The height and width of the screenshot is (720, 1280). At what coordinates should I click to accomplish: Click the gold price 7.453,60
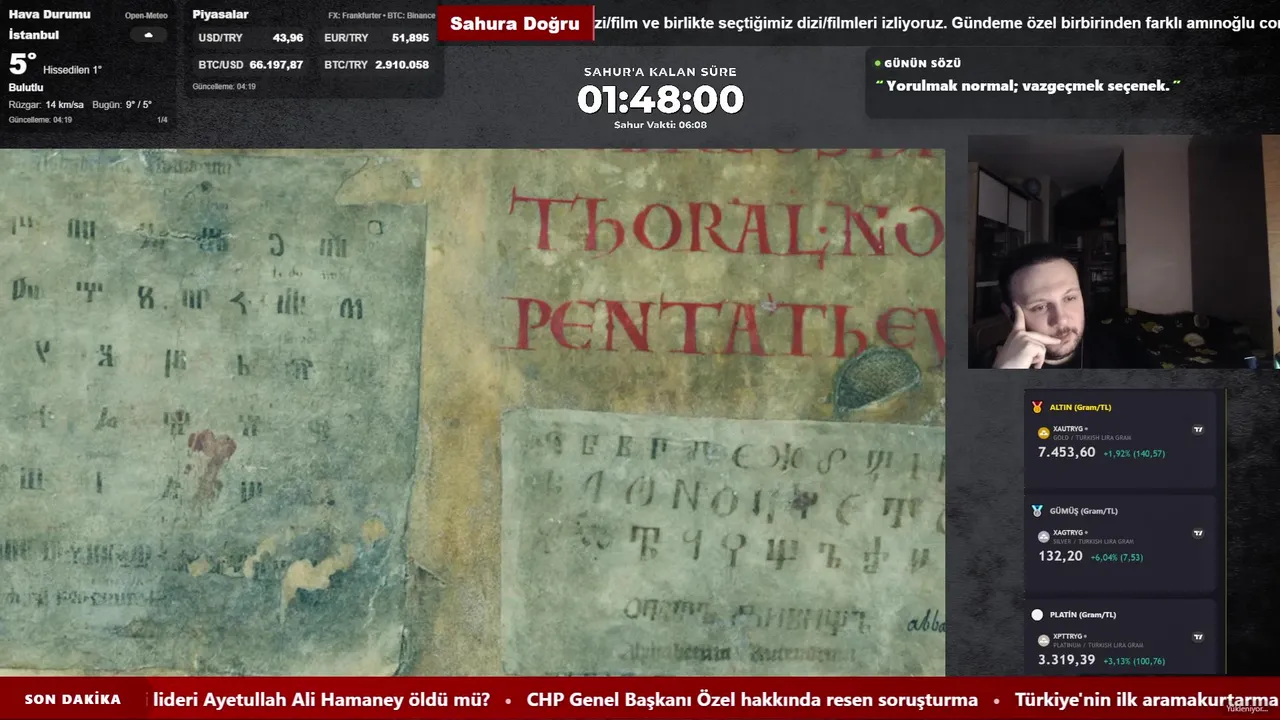(1066, 453)
